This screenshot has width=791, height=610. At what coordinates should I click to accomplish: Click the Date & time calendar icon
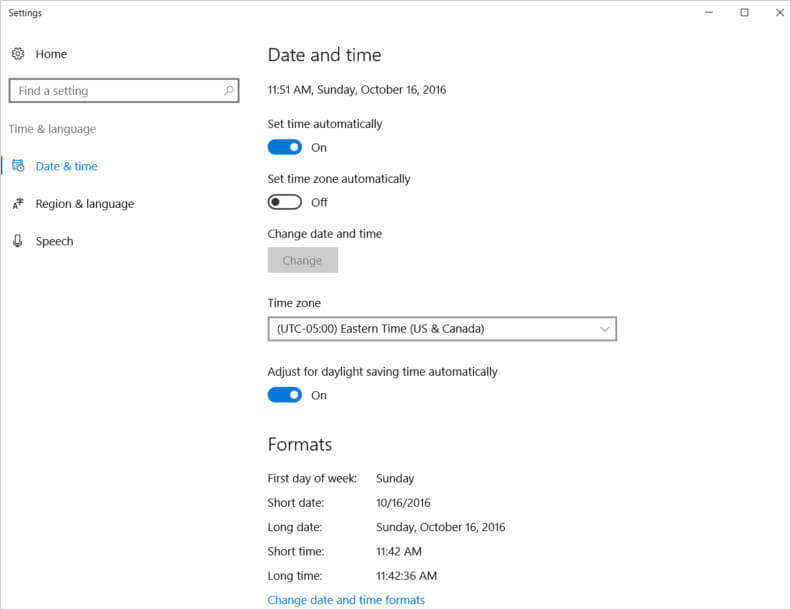[x=18, y=166]
